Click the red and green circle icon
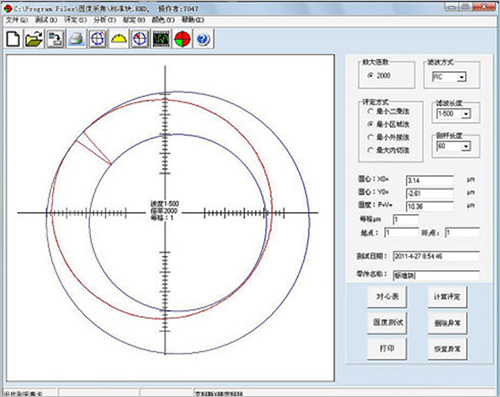Viewport: 500px width, 397px height. pos(182,39)
